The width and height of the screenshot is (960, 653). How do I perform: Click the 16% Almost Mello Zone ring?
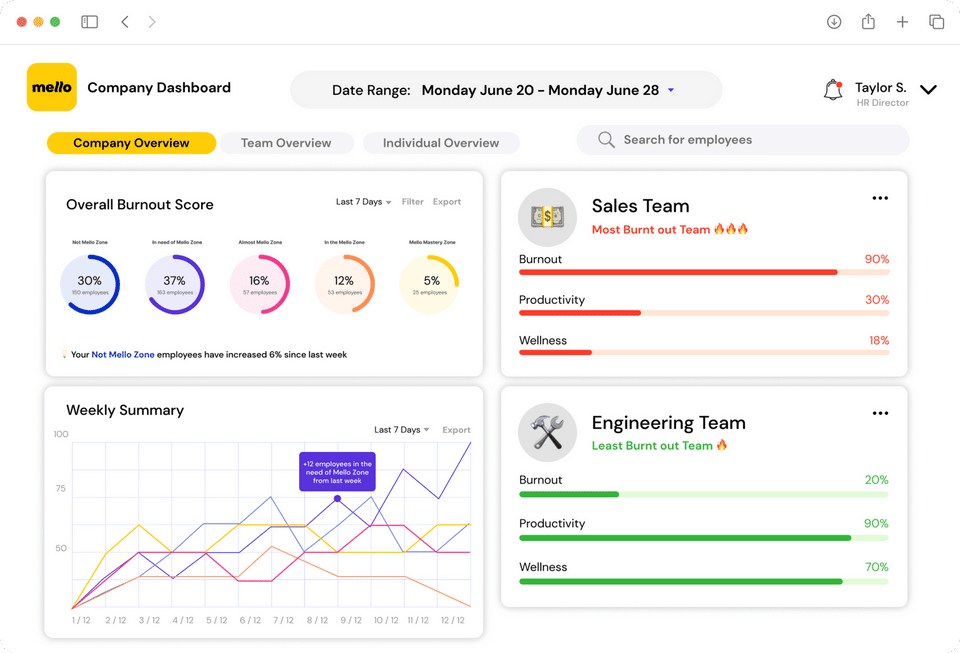[x=260, y=285]
